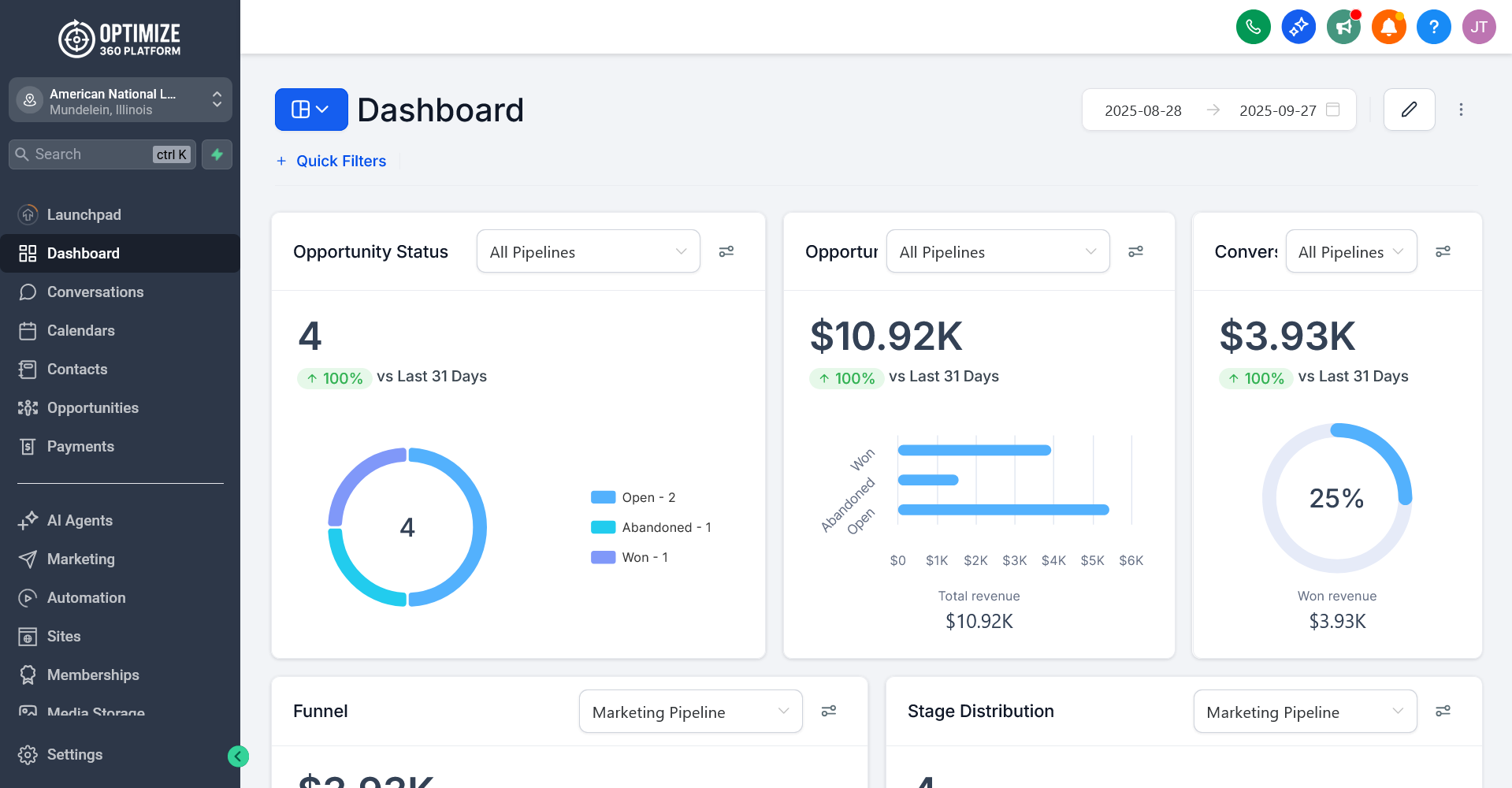Open Opportunities from the sidebar menu
The image size is (1512, 788).
click(92, 408)
